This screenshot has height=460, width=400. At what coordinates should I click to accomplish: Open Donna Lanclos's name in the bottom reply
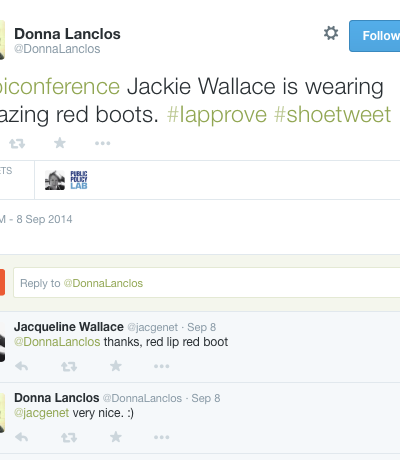coord(57,398)
